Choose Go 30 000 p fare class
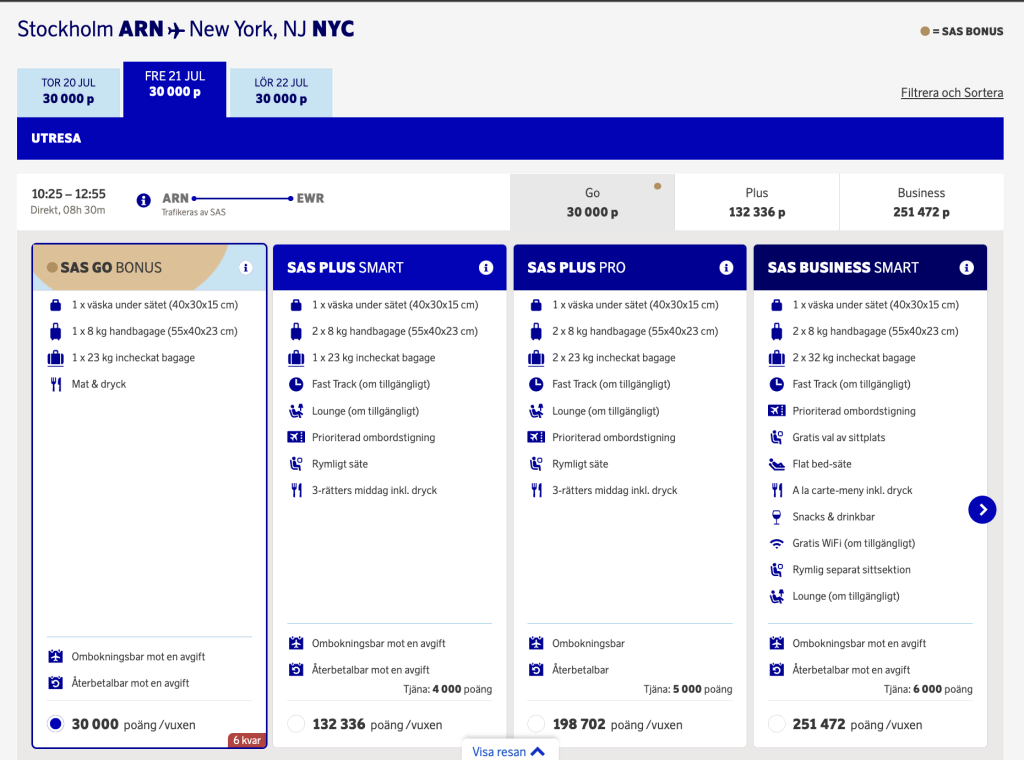Screen dimensions: 1024x760 592,202
